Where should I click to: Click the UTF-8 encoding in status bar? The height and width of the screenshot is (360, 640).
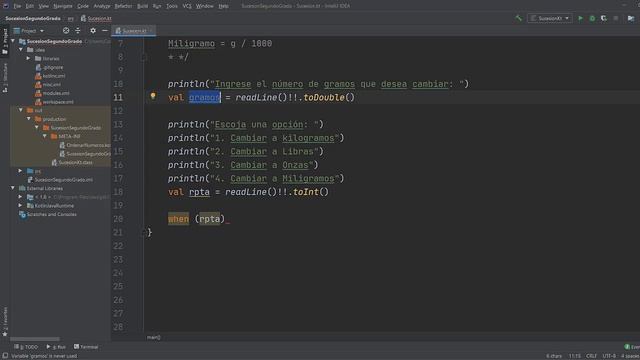pos(609,356)
